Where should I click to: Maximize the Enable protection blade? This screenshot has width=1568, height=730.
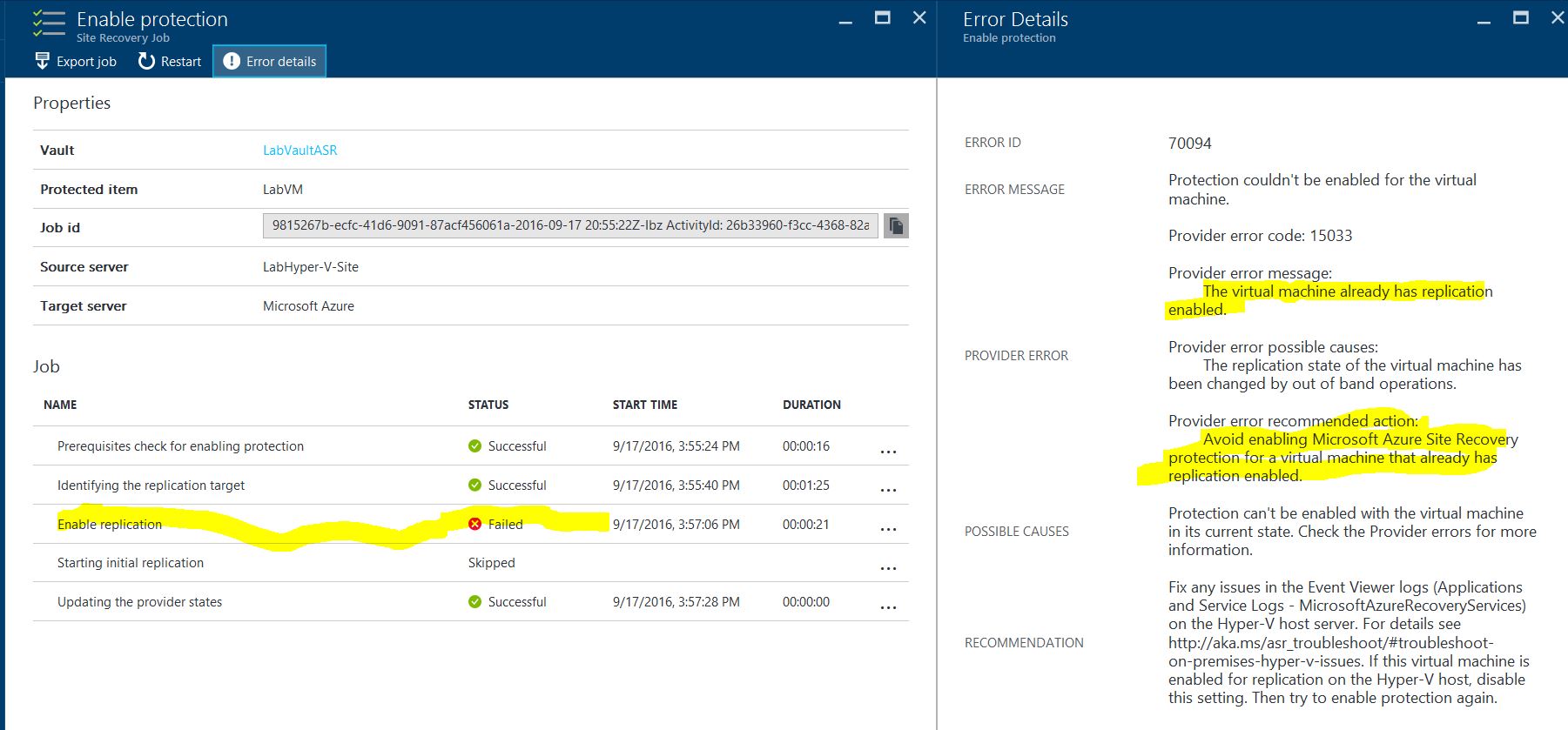click(882, 18)
